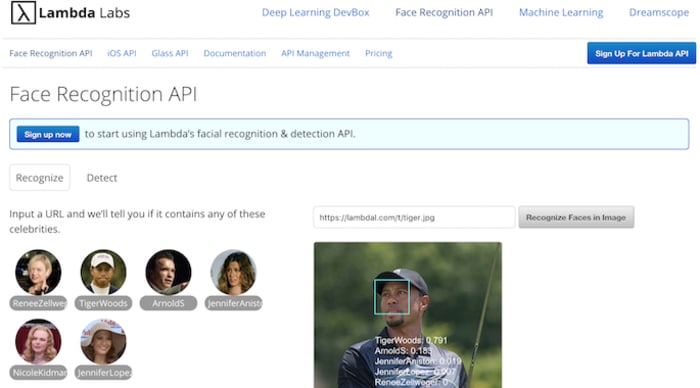Click the TigerWoods name label
Screen dimensions: 700x388
[x=103, y=303]
